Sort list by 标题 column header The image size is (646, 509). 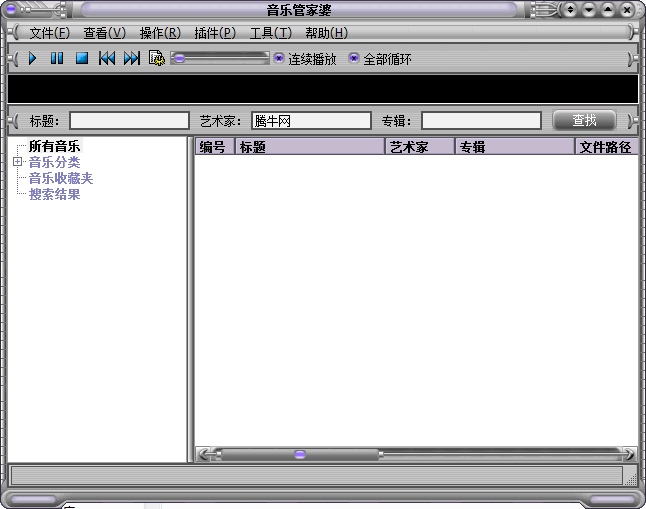click(x=310, y=147)
